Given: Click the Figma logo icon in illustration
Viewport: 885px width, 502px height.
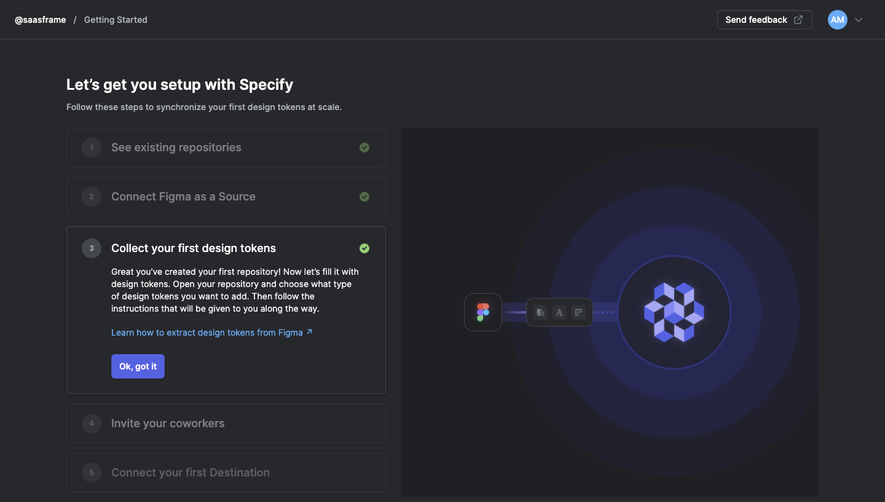Looking at the screenshot, I should (483, 312).
